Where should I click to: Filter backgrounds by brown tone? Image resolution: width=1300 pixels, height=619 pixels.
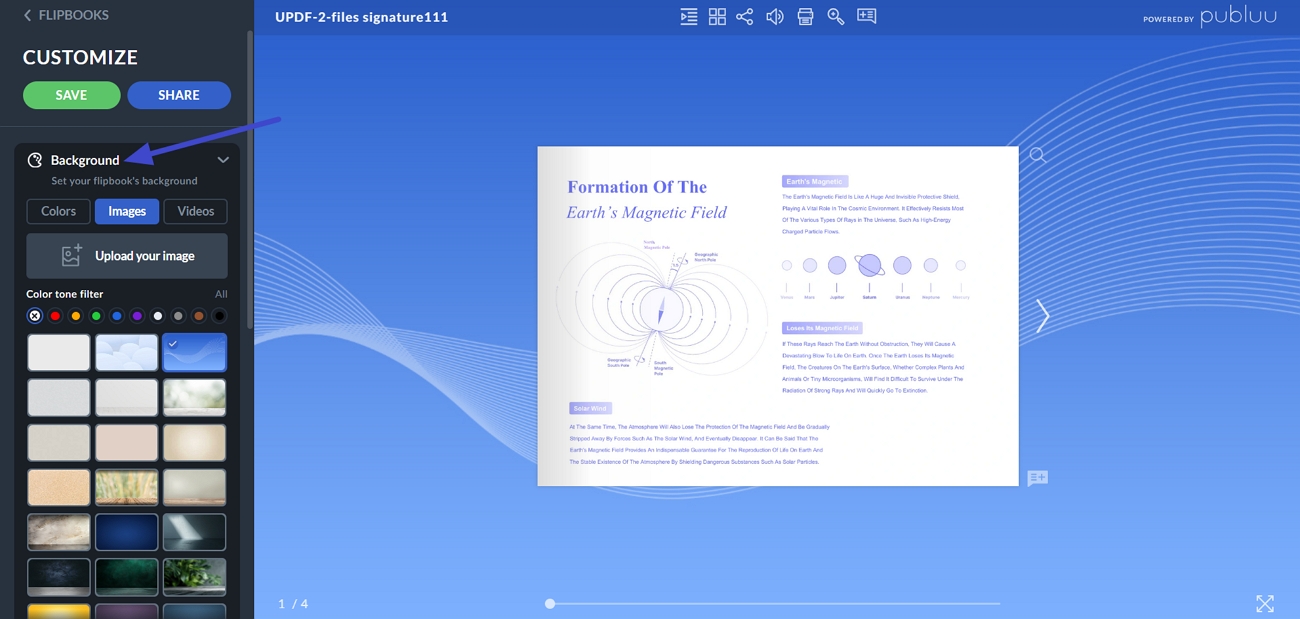coord(199,316)
